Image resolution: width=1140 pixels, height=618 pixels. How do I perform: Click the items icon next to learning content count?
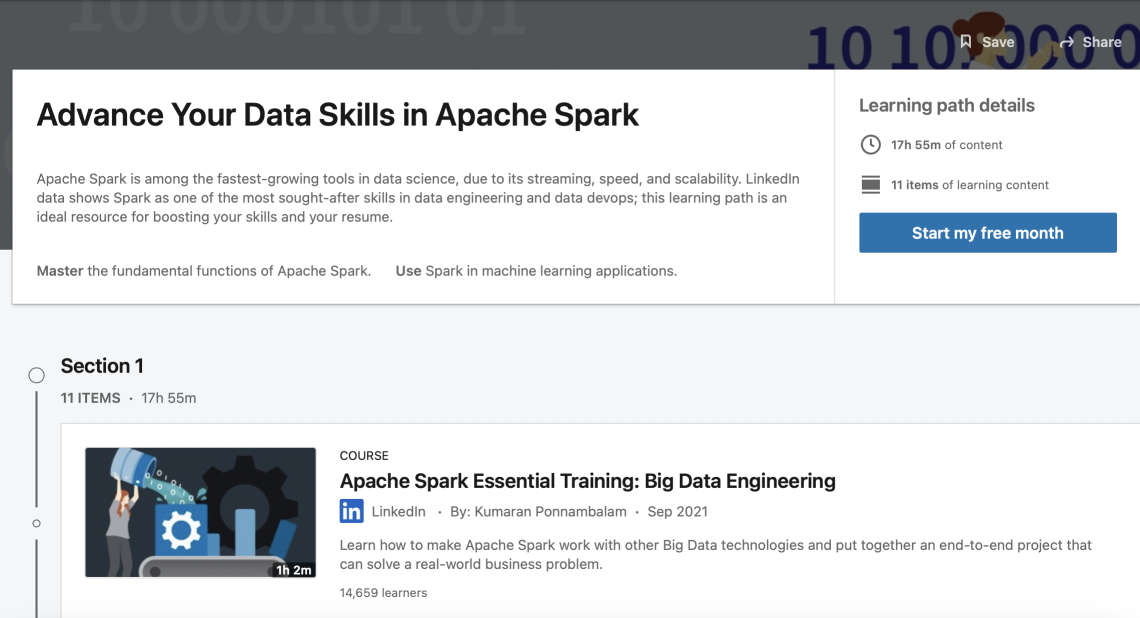[x=870, y=184]
